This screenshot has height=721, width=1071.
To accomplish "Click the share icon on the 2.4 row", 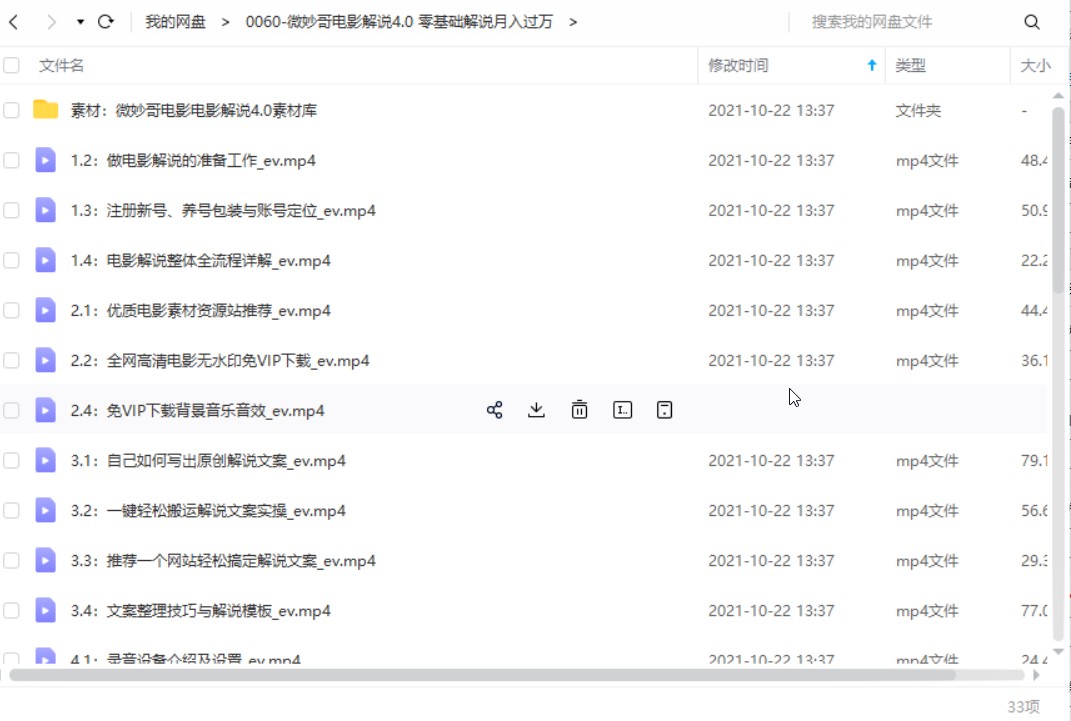I will (x=494, y=410).
